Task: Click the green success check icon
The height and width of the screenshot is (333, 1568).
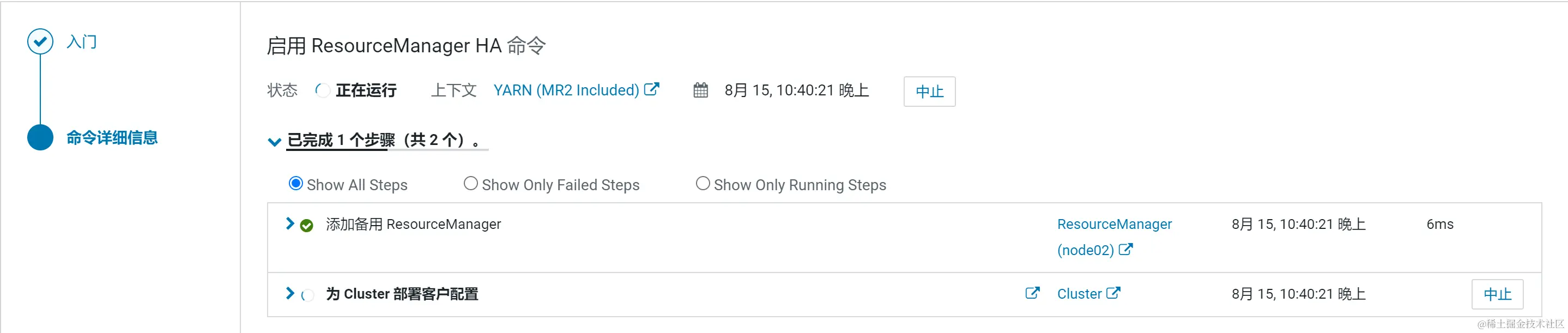Action: (307, 224)
